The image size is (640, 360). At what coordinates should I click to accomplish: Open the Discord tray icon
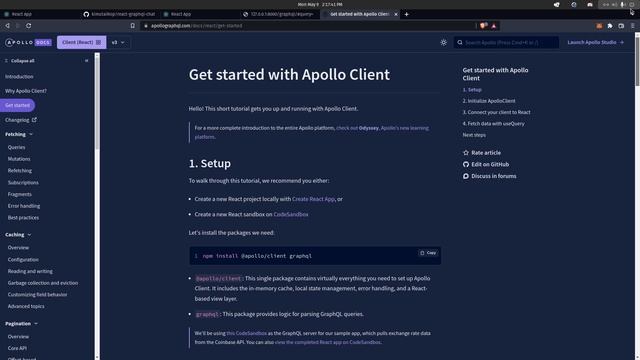(x=590, y=4)
